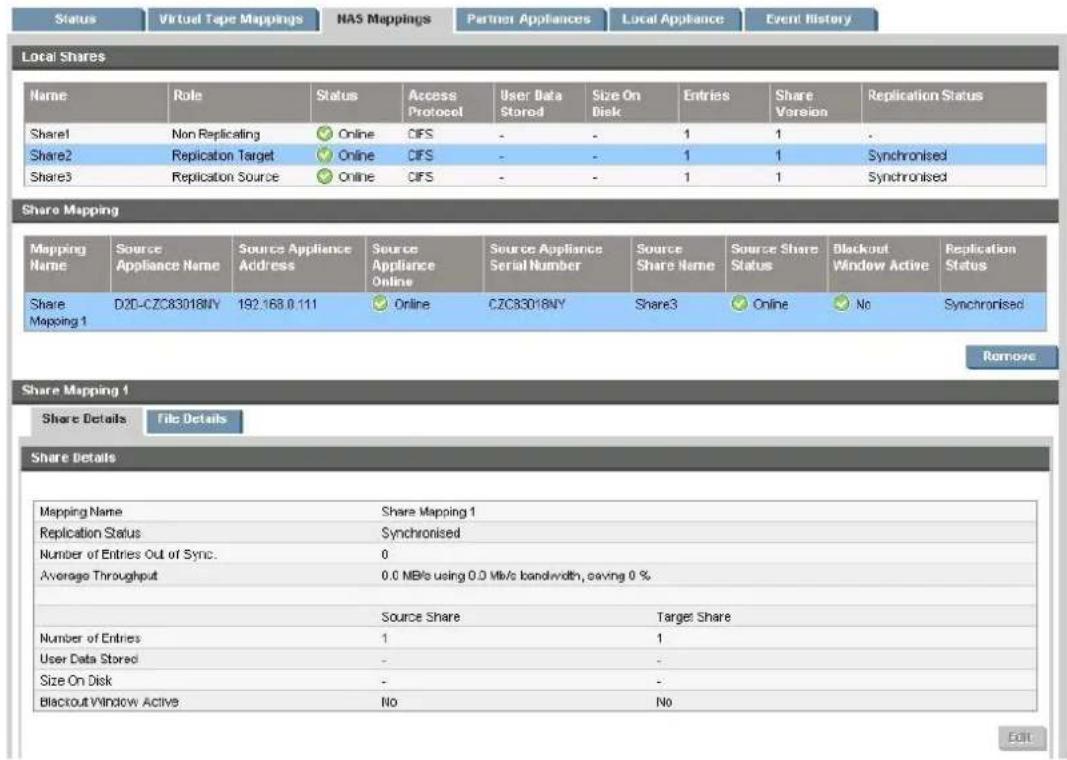Screen dimensions: 1067x760
Task: Select Share3 in Local Shares table
Action: click(50, 176)
